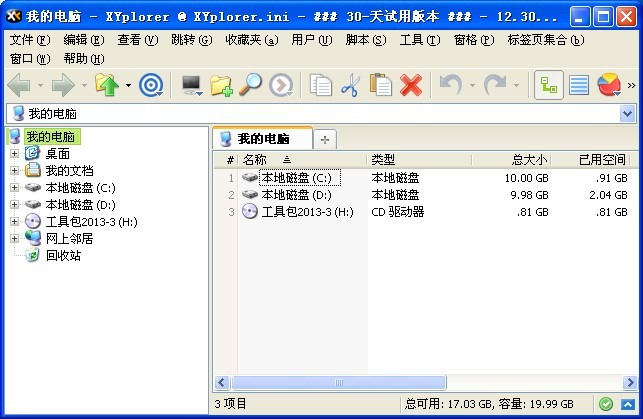
Task: Open the 脚本(S) menu
Action: [366, 40]
